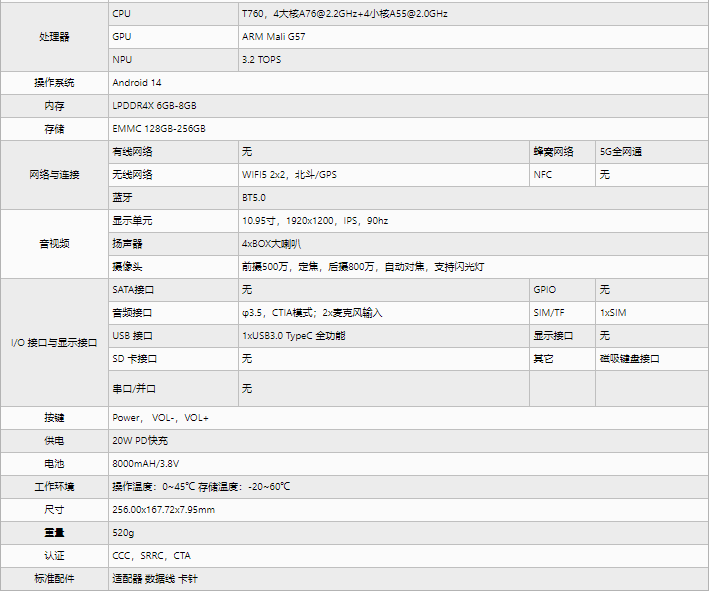Select the EMMC 128GB-256GB storage cell
The width and height of the screenshot is (709, 591).
408,129
